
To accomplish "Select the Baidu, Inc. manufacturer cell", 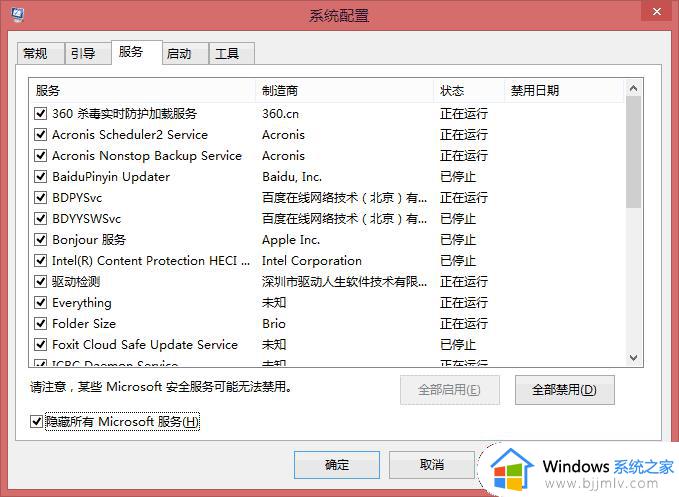I will coord(292,177).
